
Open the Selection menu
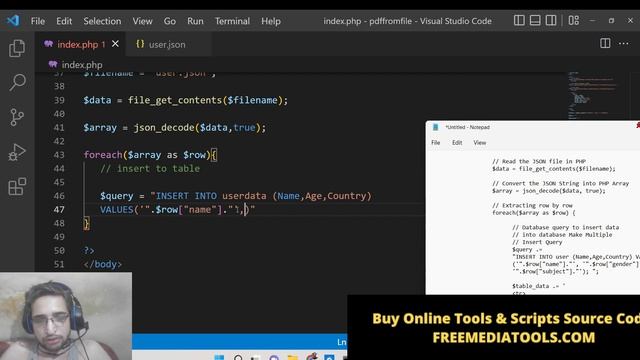click(x=102, y=21)
